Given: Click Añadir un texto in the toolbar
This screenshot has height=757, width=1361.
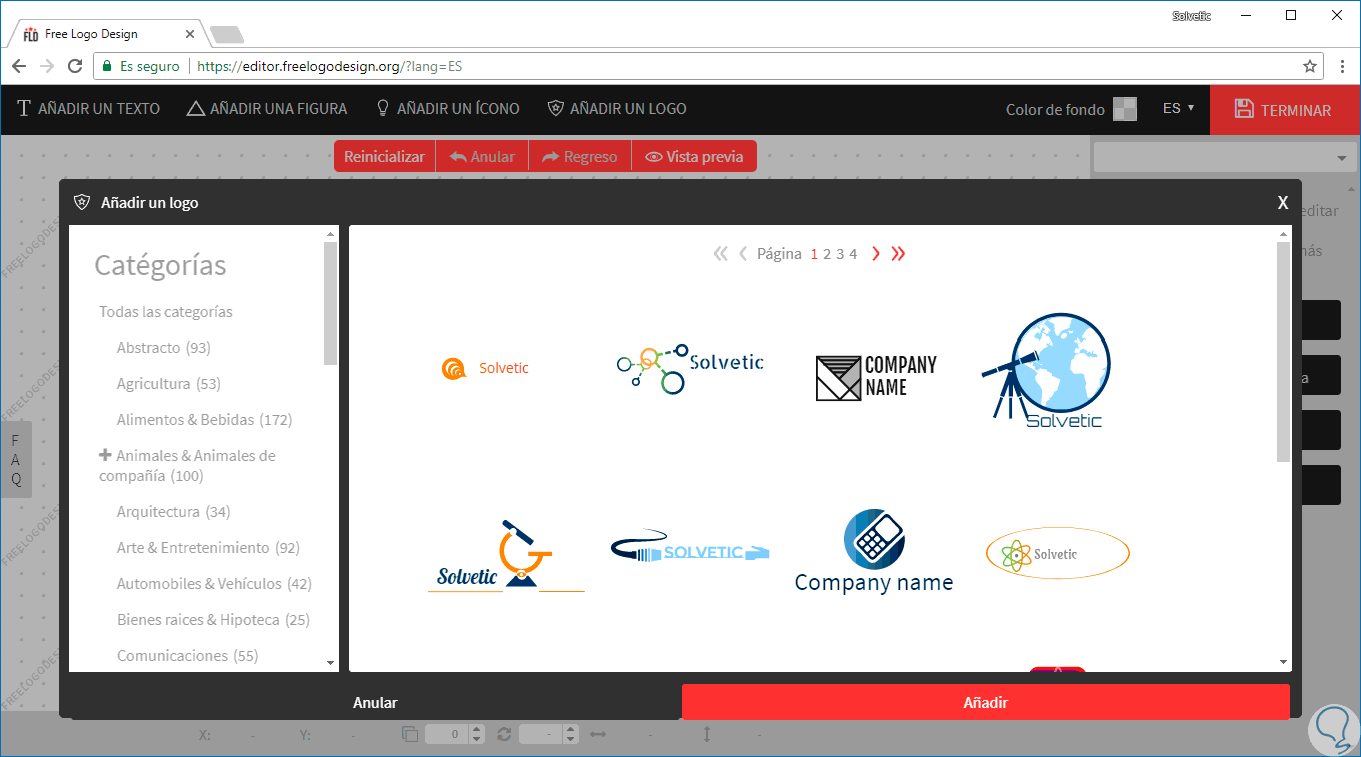Looking at the screenshot, I should tap(88, 109).
